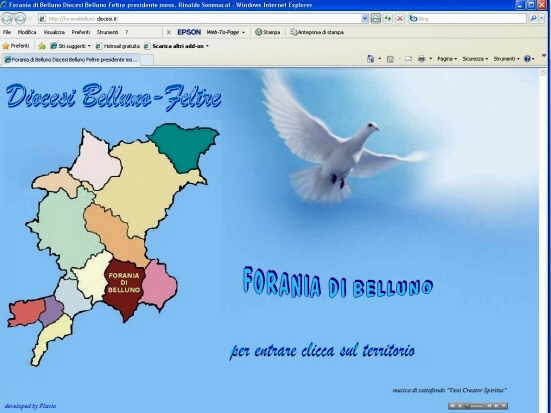Open the Sicurezza dropdown menu
Screen dimensions: 551x413
click(x=475, y=59)
